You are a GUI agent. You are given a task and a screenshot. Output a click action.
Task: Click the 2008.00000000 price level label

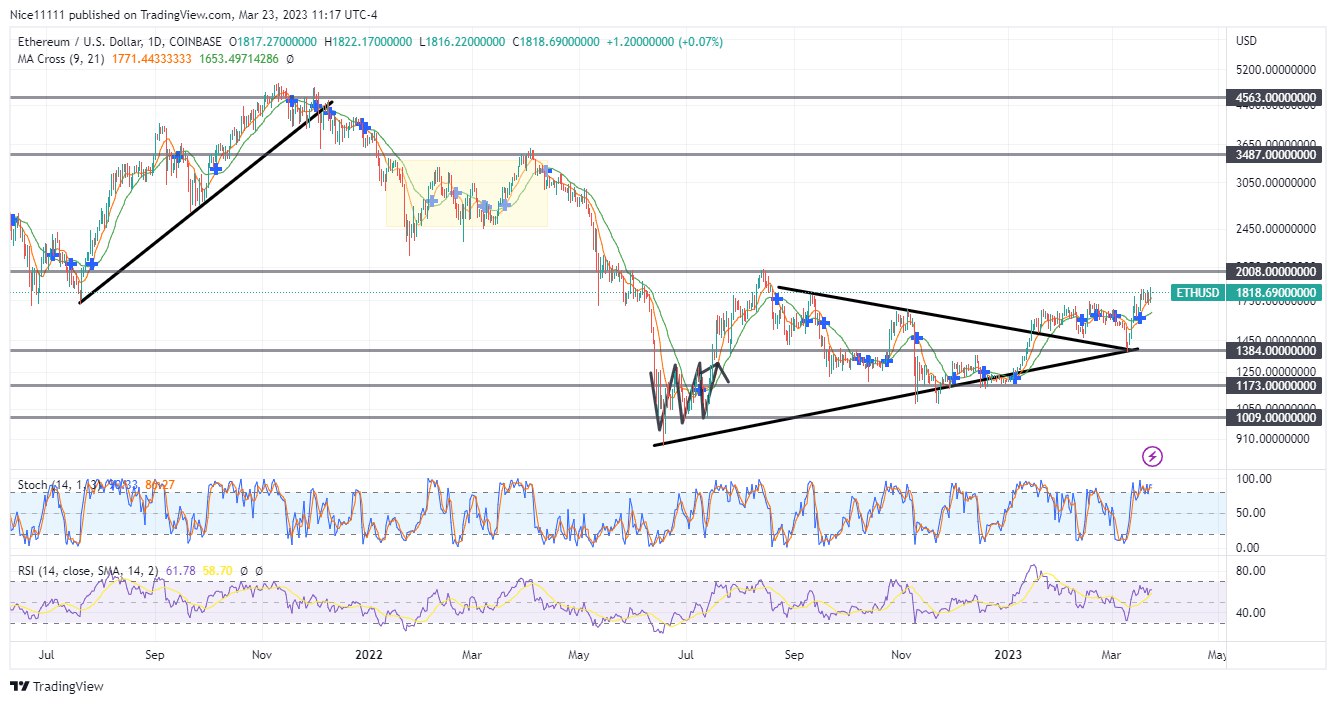(x=1272, y=272)
